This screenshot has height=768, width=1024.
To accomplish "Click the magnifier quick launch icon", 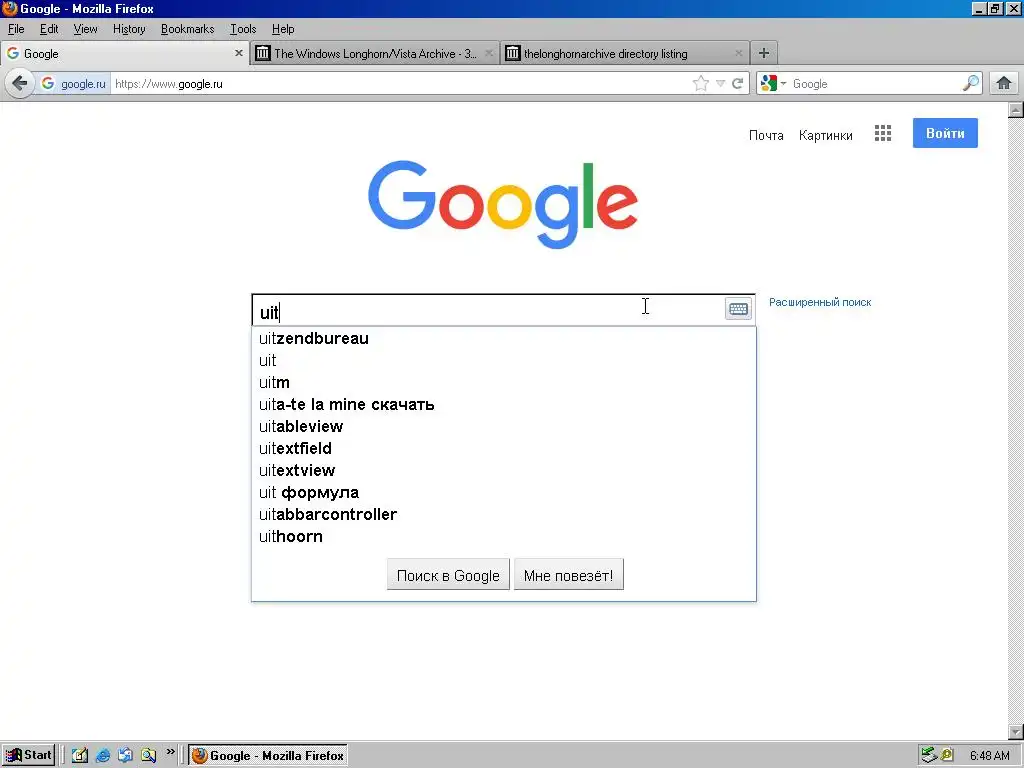I will point(148,756).
